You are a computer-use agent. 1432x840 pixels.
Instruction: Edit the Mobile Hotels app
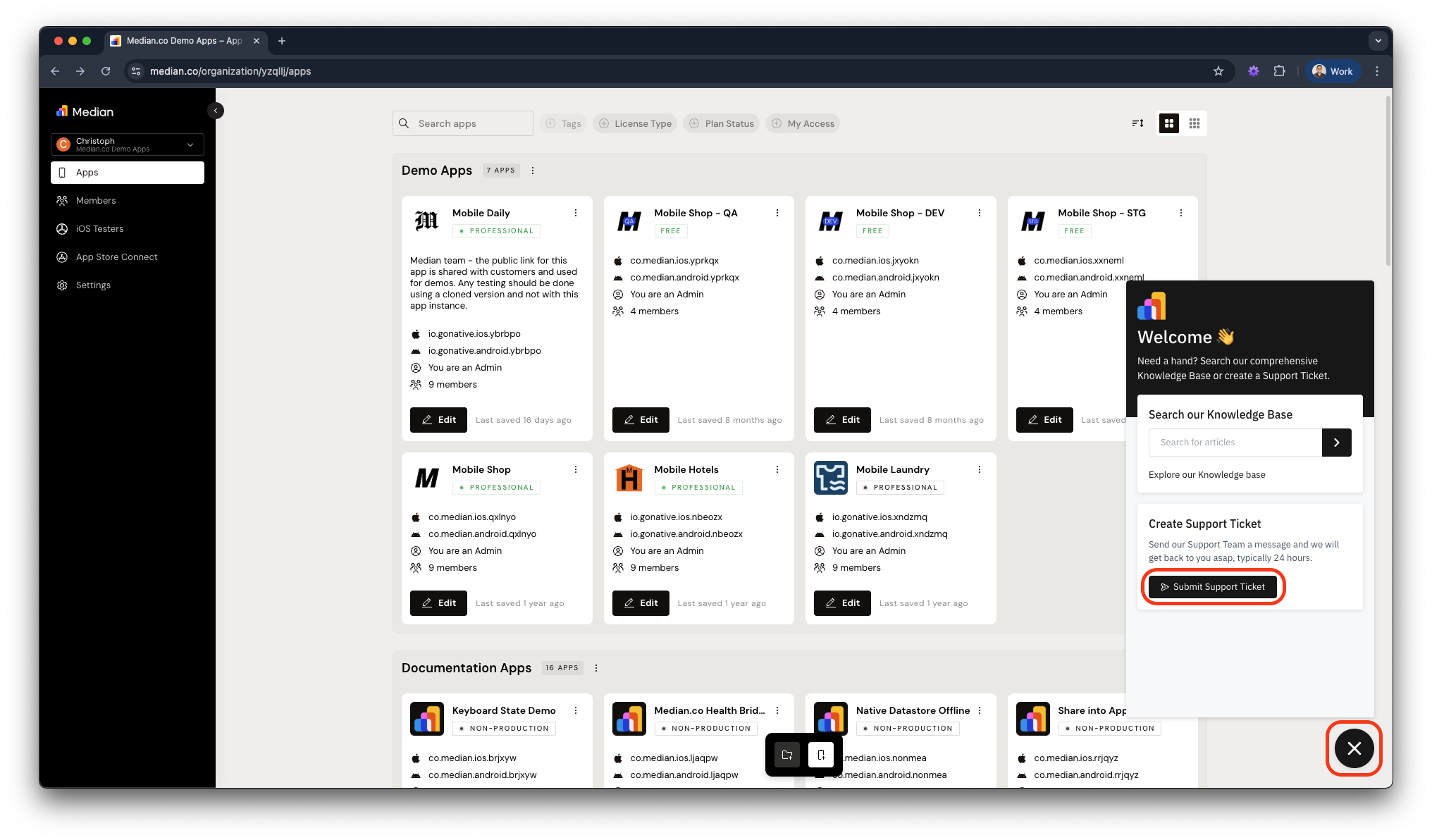tap(641, 603)
